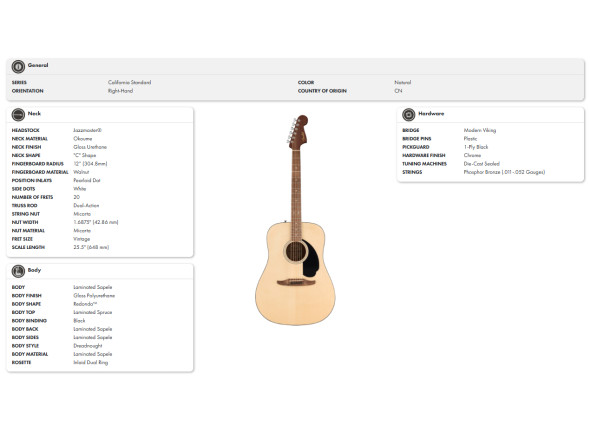Click the '1-Ply Black' pickguard value
Image resolution: width=590 pixels, height=434 pixels.
pyautogui.click(x=476, y=147)
